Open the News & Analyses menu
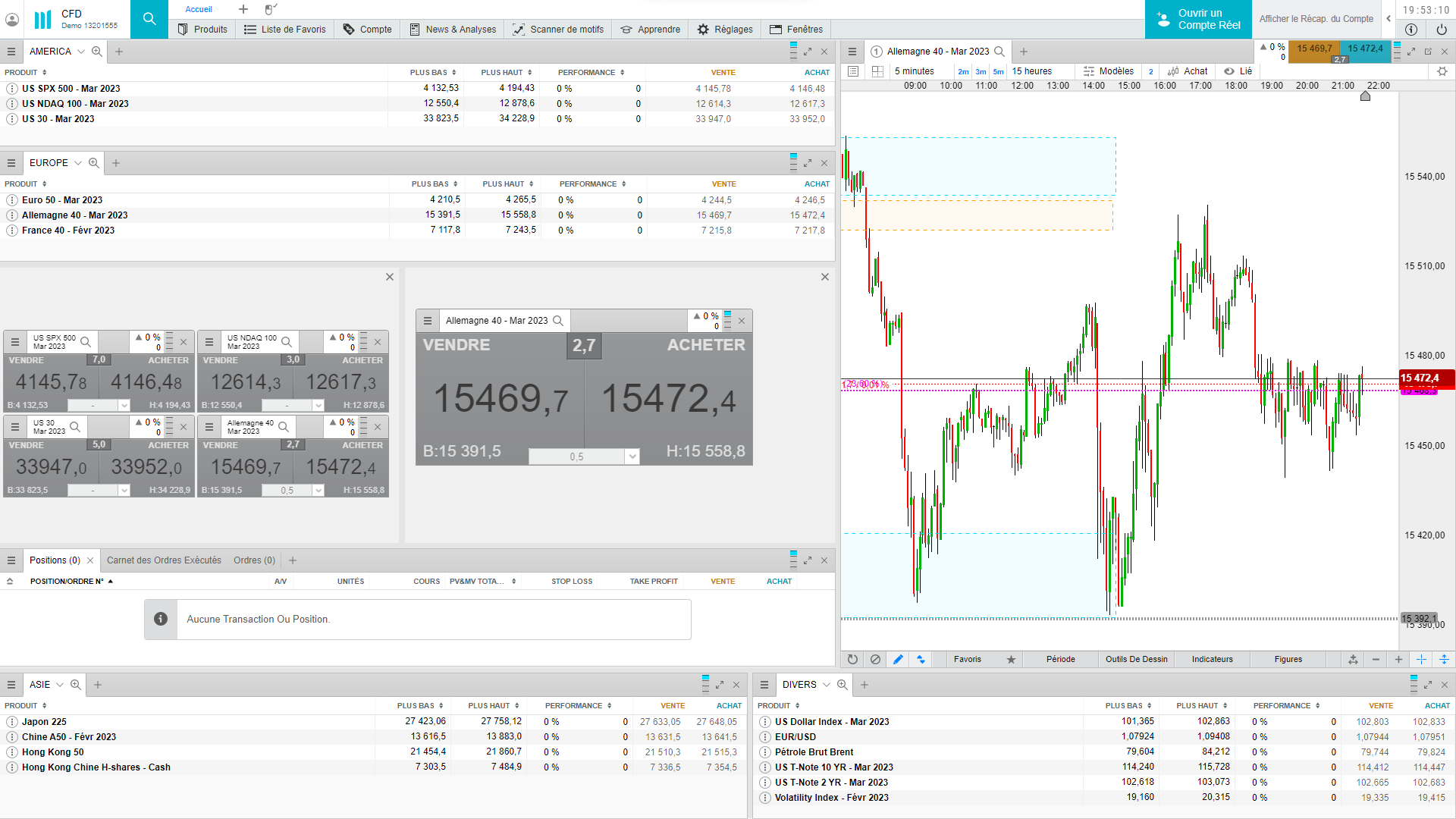This screenshot has width=1456, height=819. (x=453, y=30)
